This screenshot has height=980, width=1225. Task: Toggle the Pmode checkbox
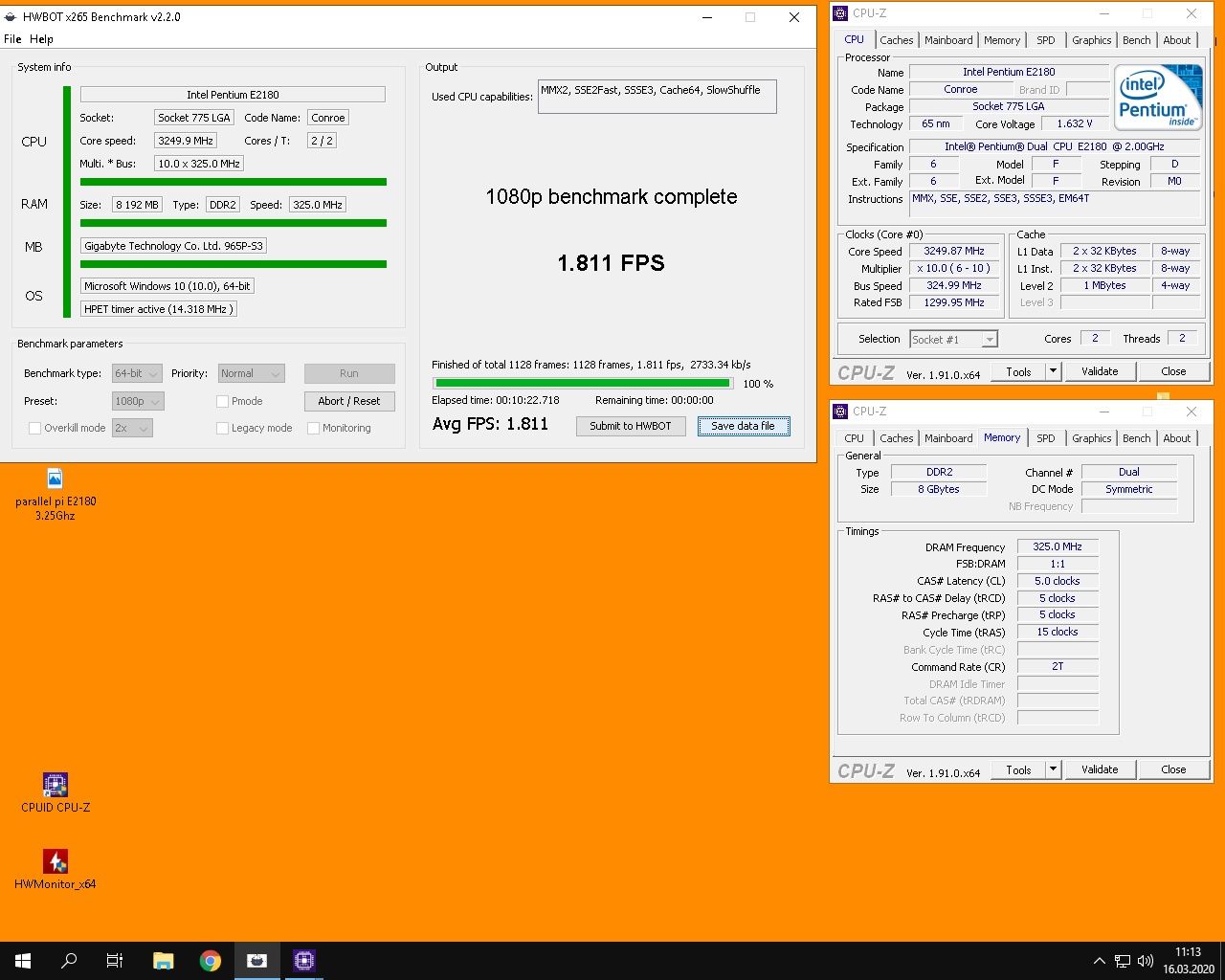click(222, 401)
